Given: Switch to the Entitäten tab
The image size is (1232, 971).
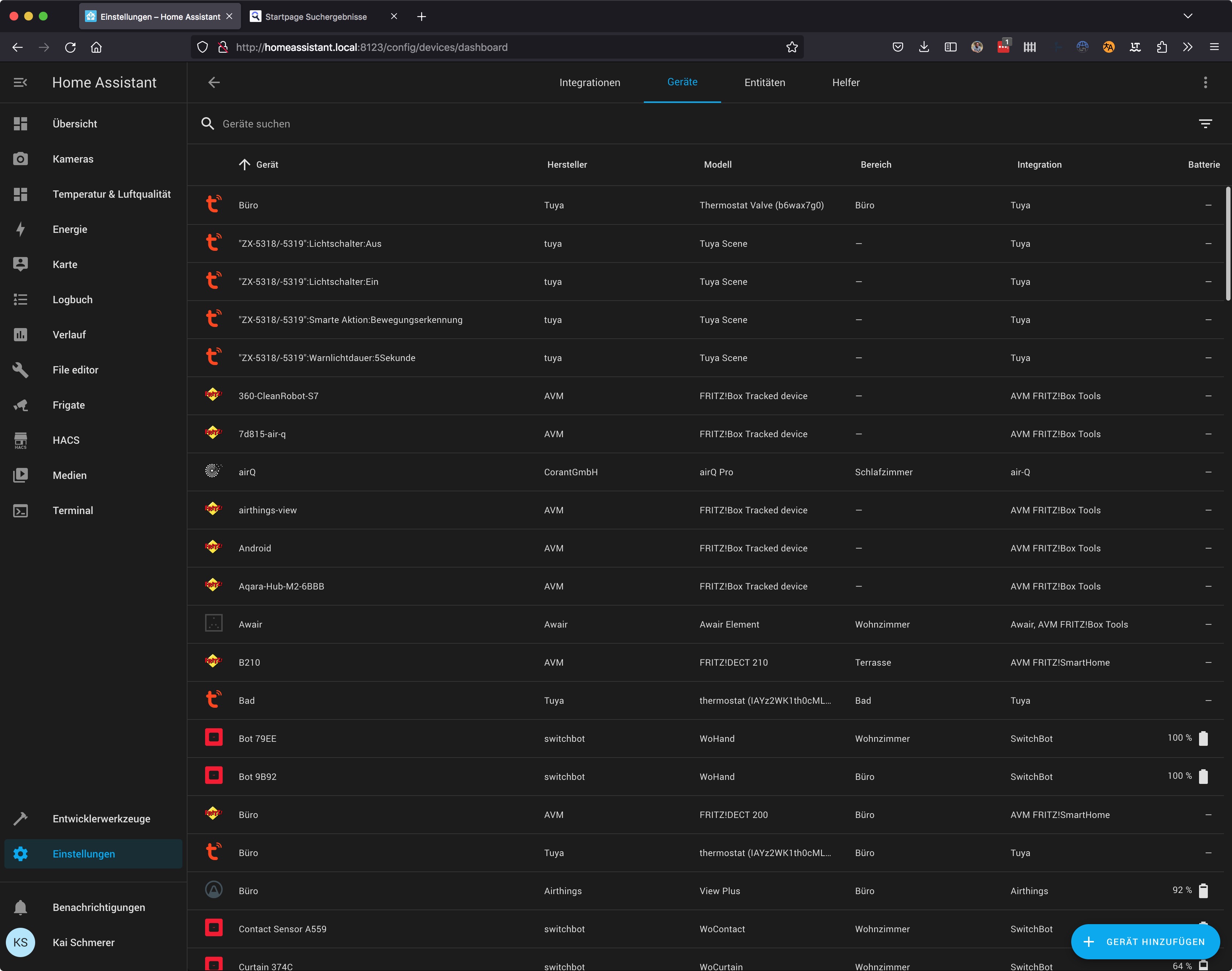Looking at the screenshot, I should [764, 82].
